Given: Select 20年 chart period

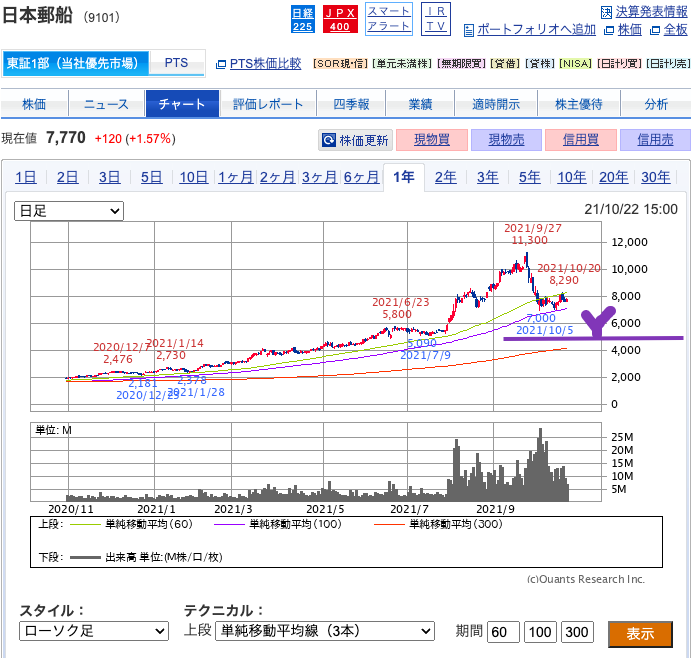Looking at the screenshot, I should click(x=613, y=177).
